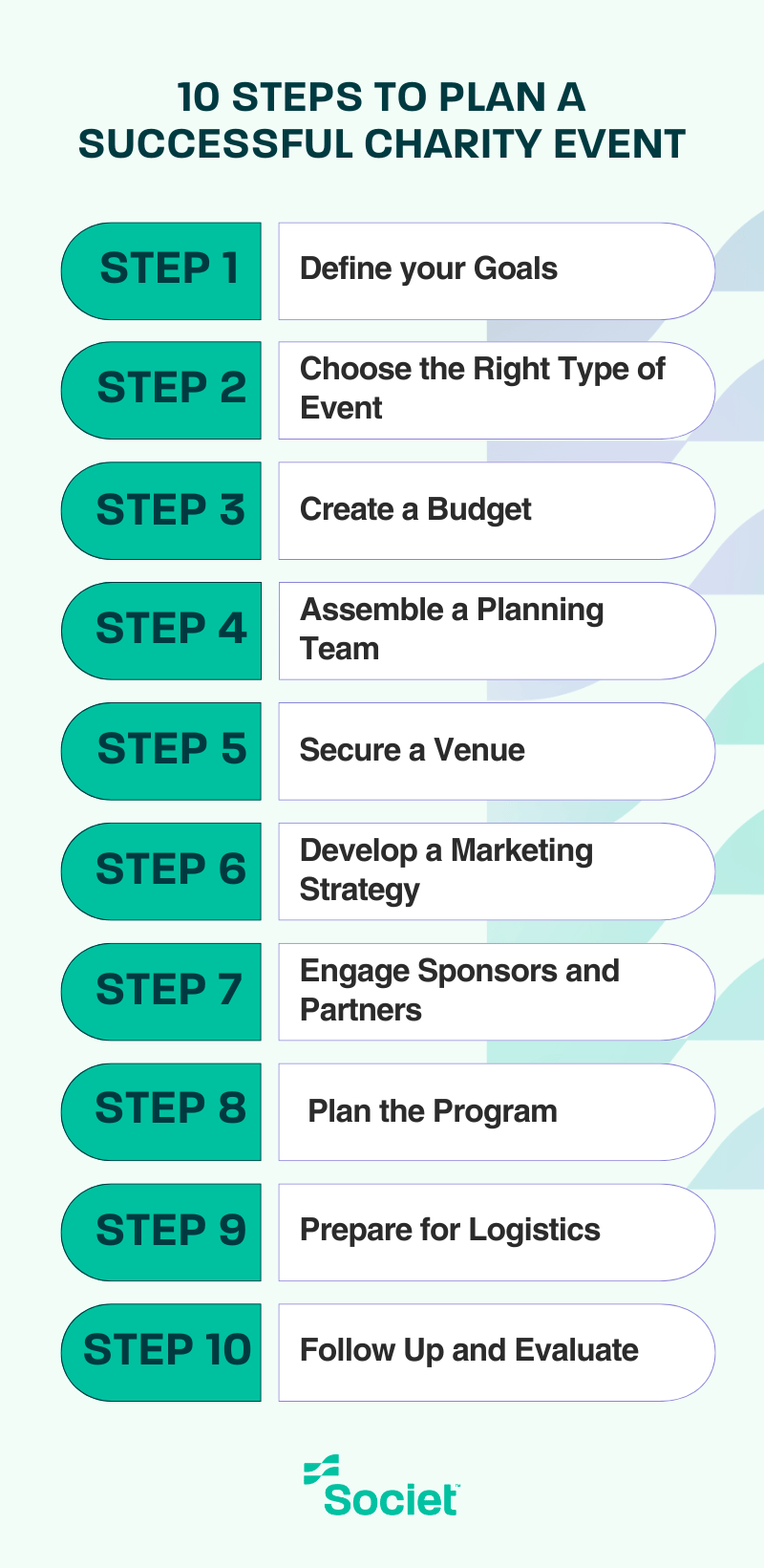Click Assemble a Planning Team box
Image resolution: width=764 pixels, height=1568 pixels.
point(496,631)
